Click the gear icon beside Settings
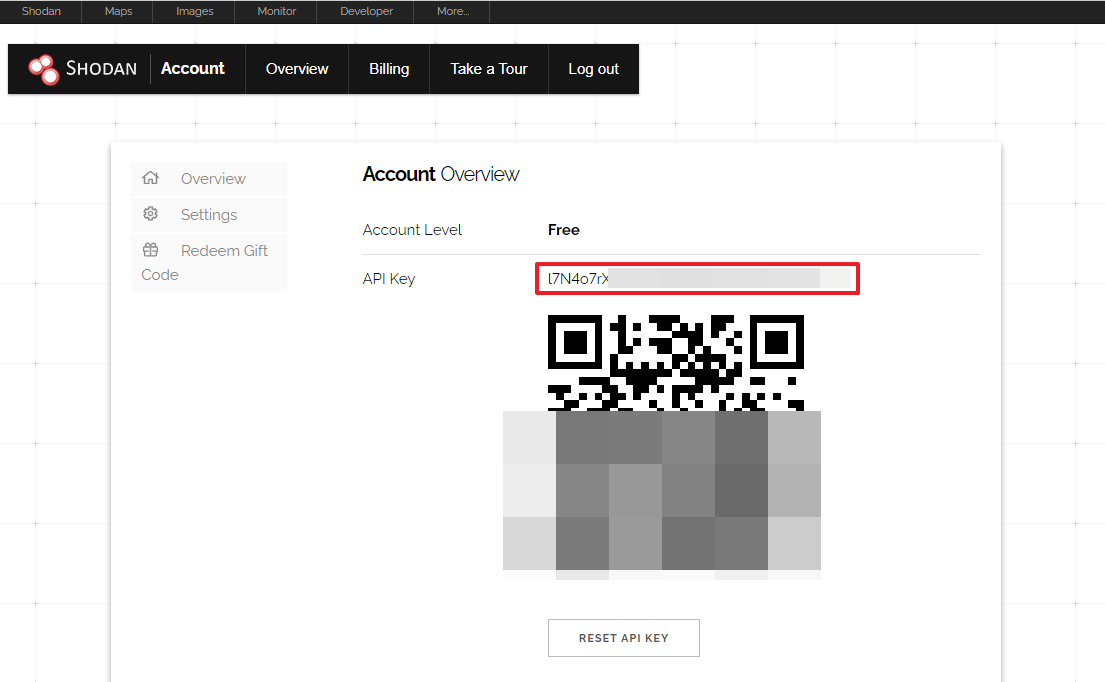Viewport: 1105px width, 682px height. coord(150,213)
